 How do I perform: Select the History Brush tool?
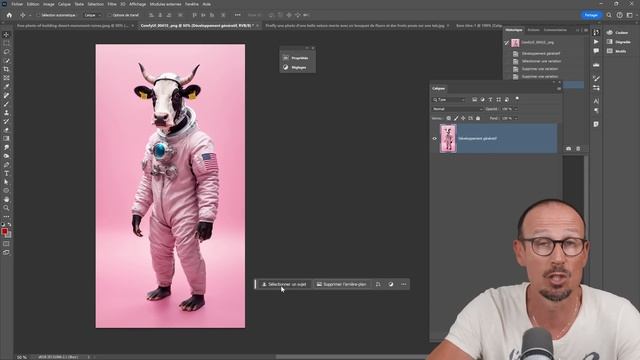click(6, 121)
